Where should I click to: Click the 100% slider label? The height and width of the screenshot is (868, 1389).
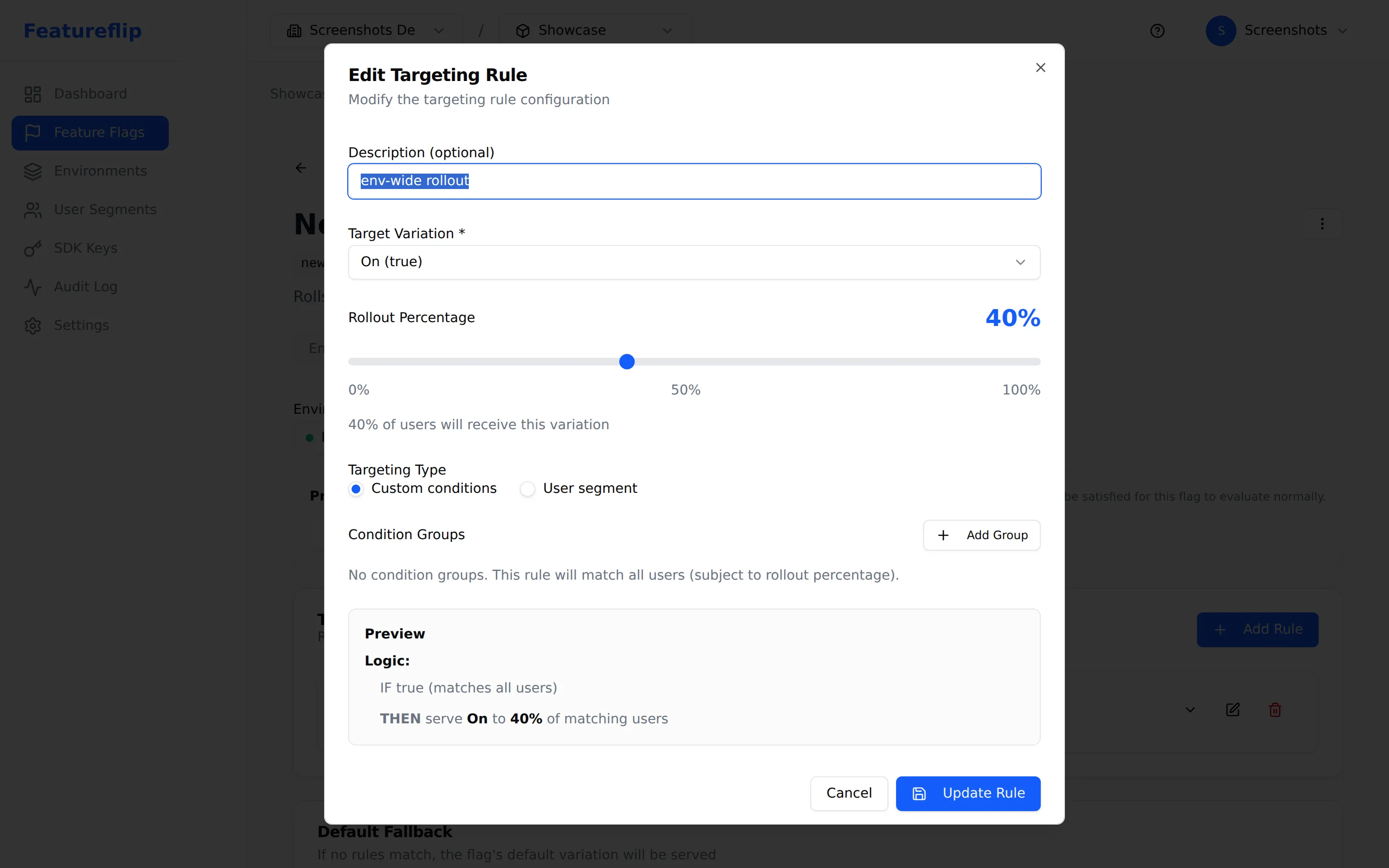pos(1021,391)
